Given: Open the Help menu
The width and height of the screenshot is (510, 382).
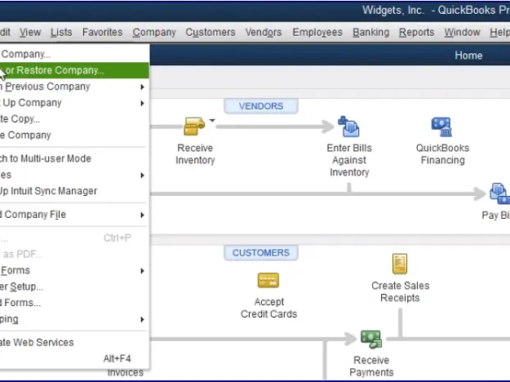Looking at the screenshot, I should tap(500, 32).
